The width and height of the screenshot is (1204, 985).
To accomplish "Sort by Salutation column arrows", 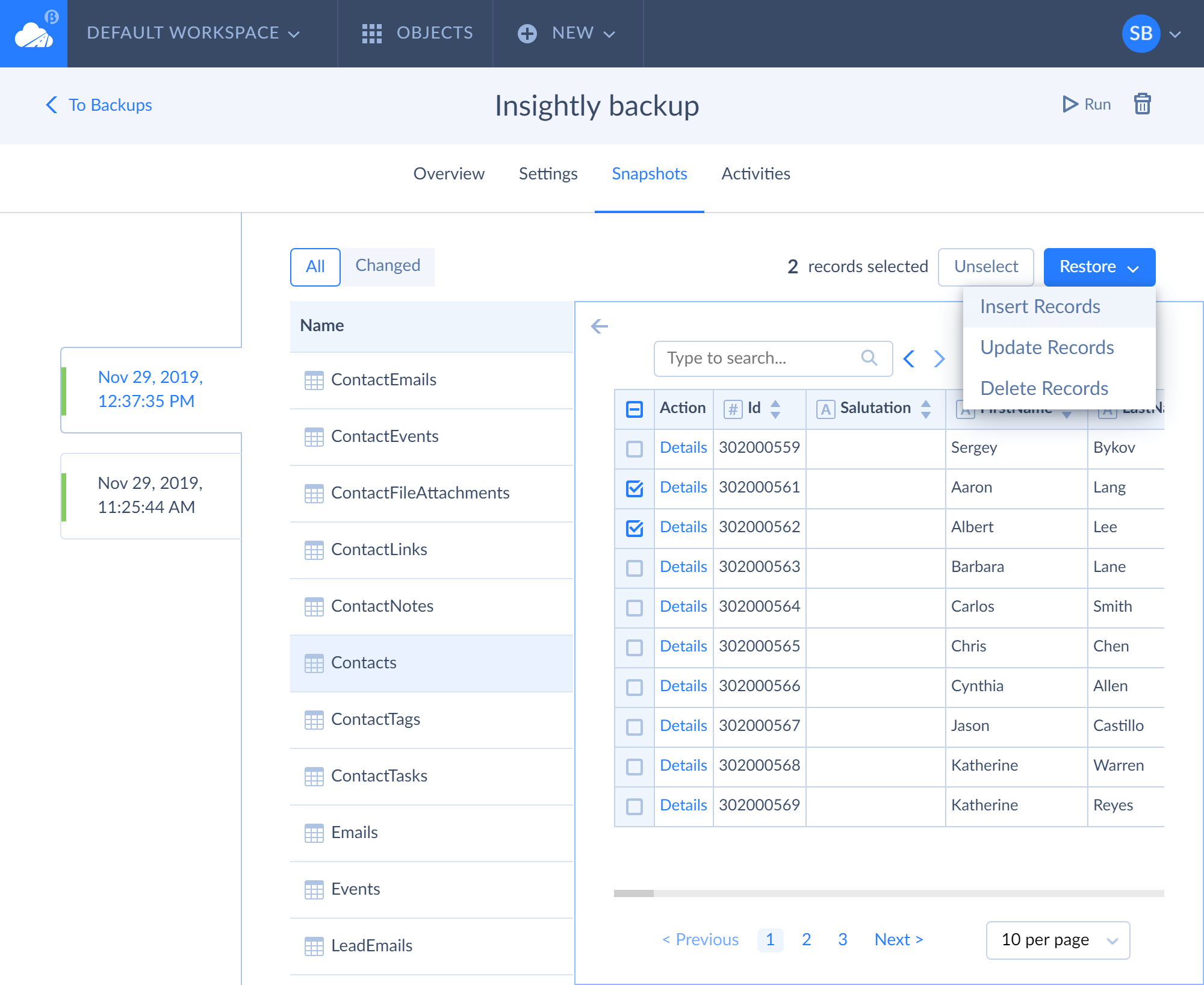I will (x=926, y=409).
